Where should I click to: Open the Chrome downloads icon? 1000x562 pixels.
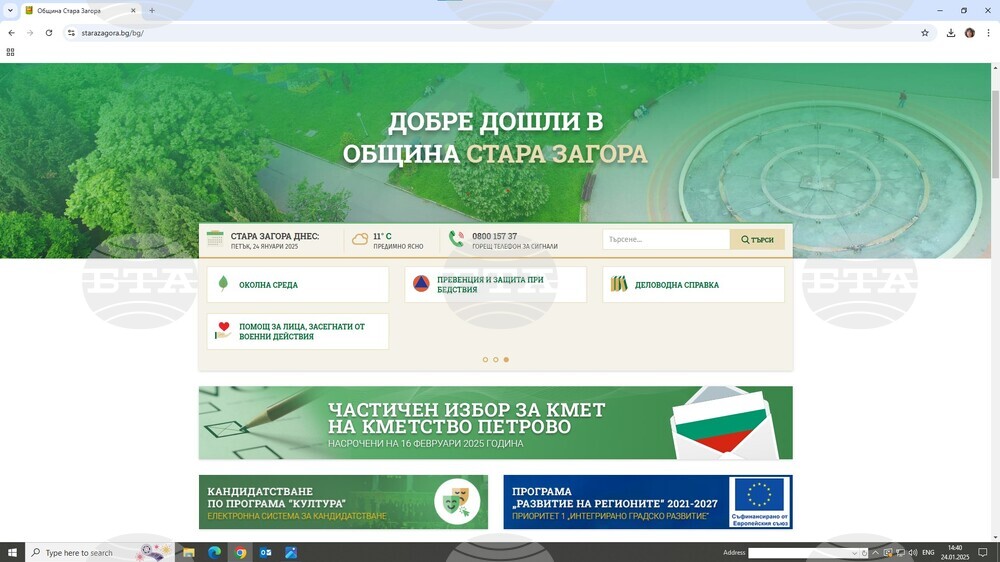pyautogui.click(x=951, y=33)
